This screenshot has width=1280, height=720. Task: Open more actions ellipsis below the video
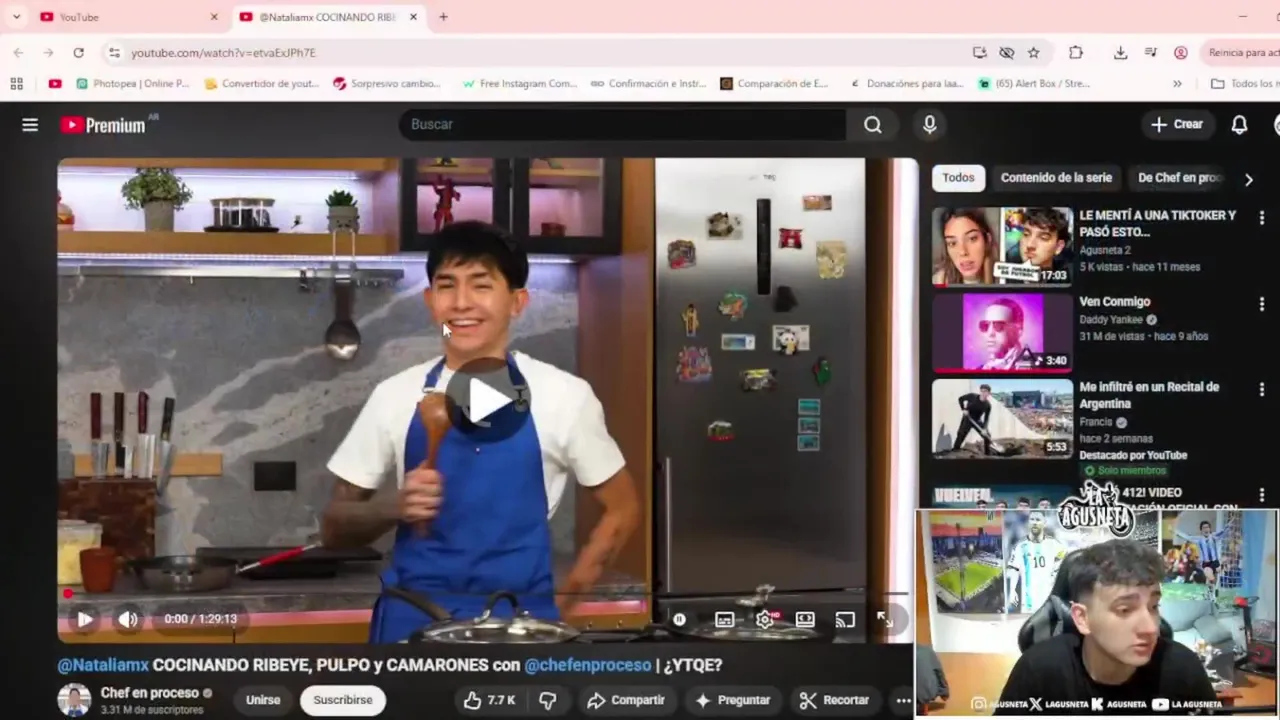[903, 700]
